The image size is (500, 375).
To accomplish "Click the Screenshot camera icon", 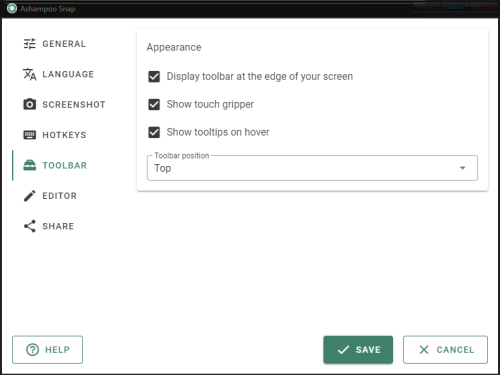I will 29,104.
